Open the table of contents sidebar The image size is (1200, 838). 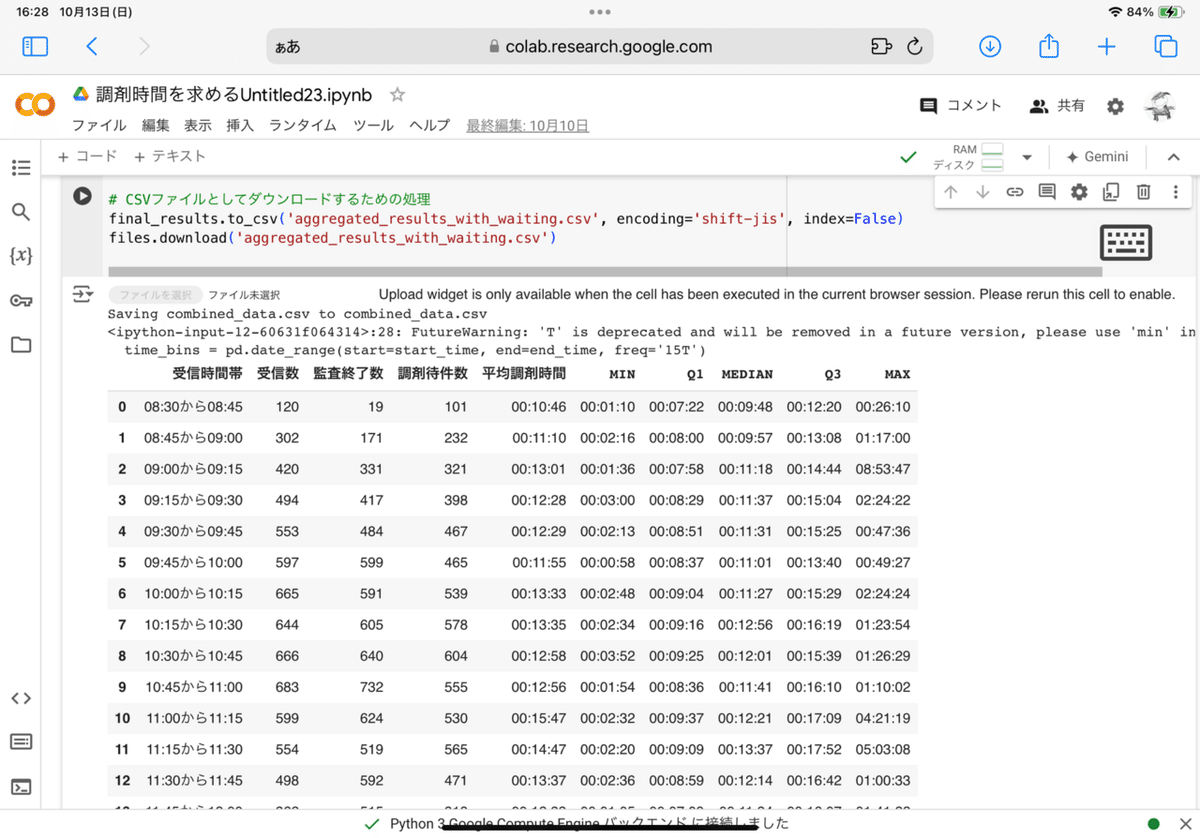point(21,168)
